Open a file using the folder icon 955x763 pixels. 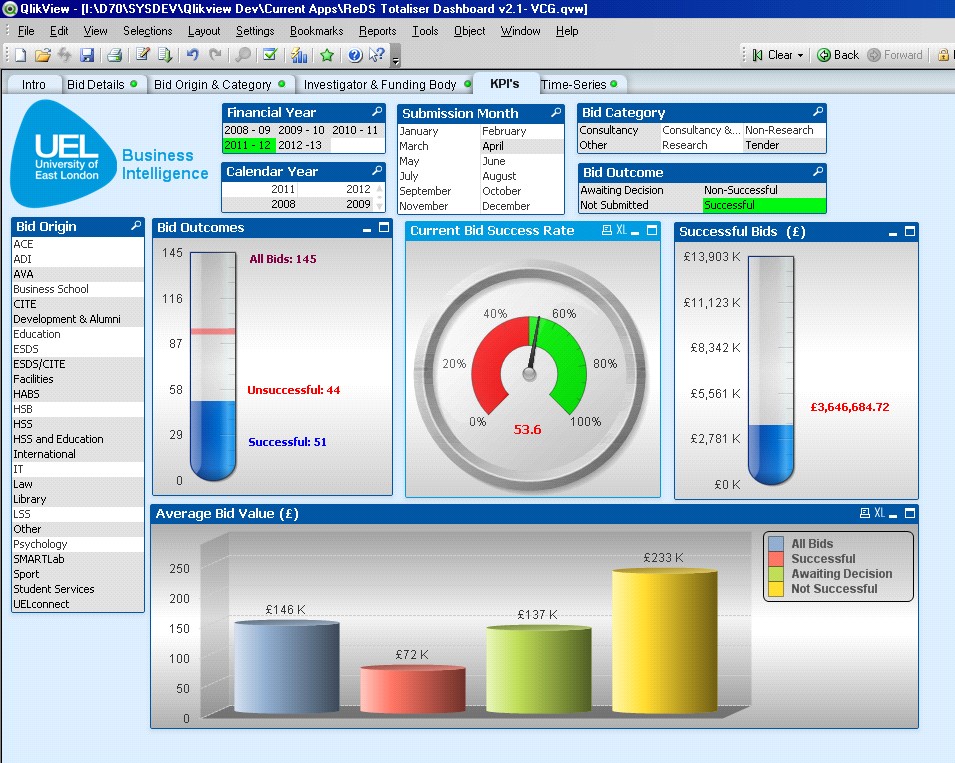click(42, 55)
